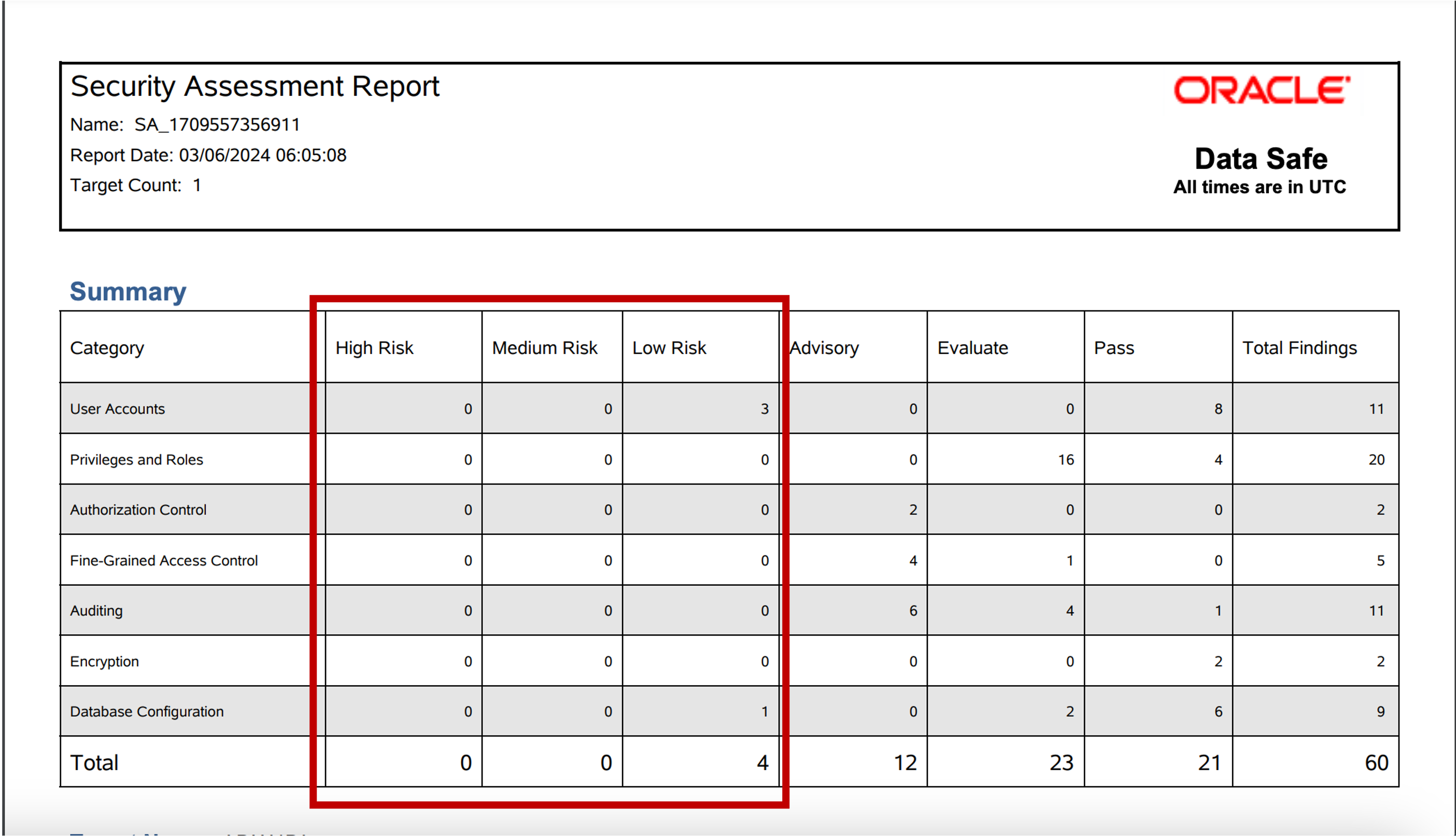Click Privileges and Roles Medium Risk value 0
The height and width of the screenshot is (836, 1456).
pyautogui.click(x=608, y=460)
